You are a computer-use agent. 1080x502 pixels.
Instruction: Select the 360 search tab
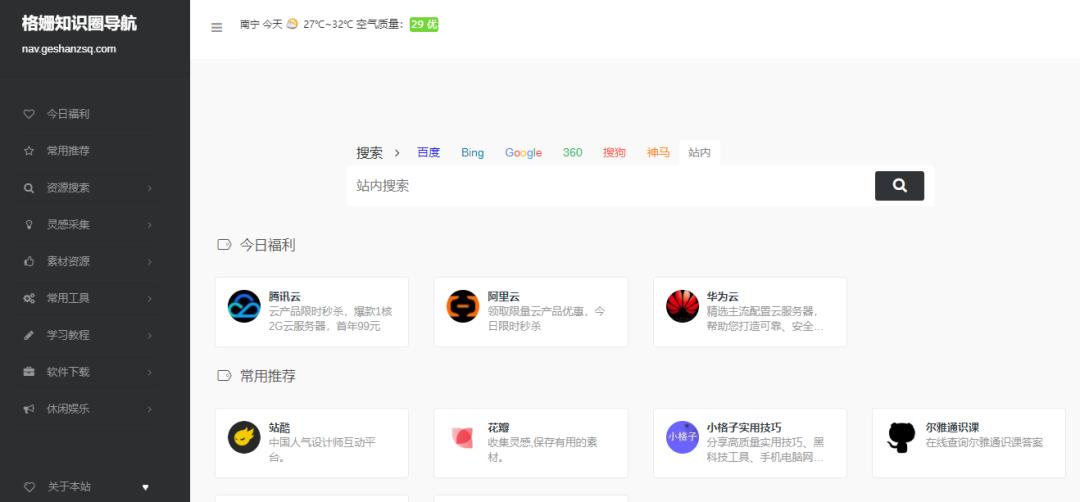click(572, 153)
